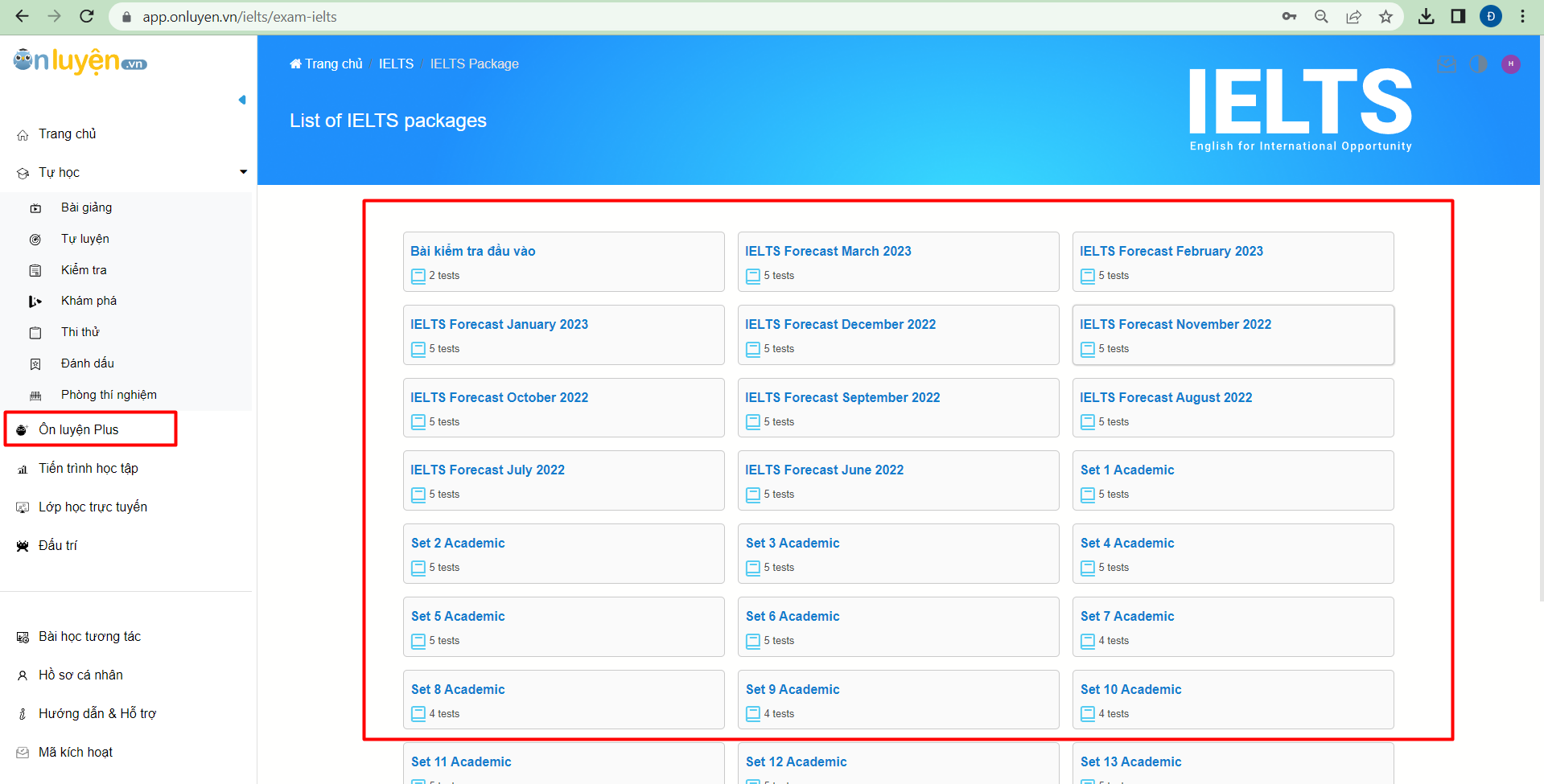Open Khám phá section
1544x784 pixels.
coord(89,301)
